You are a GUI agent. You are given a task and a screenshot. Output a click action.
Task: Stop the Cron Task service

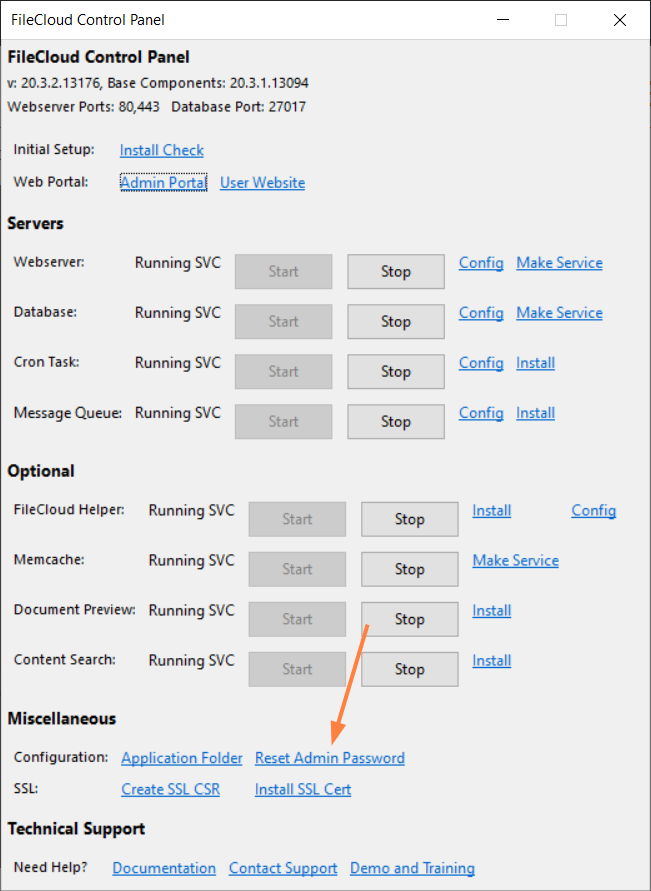click(395, 371)
